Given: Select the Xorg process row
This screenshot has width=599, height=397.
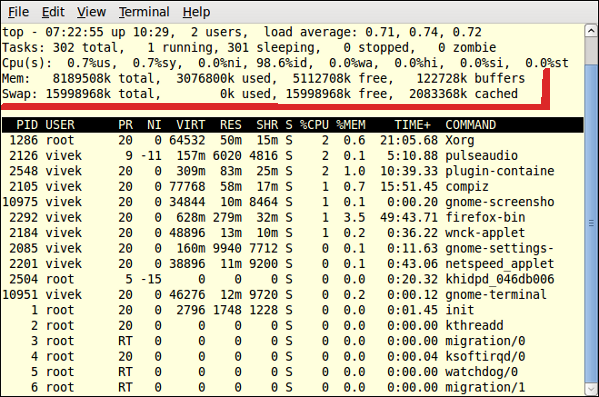Looking at the screenshot, I should click(292, 140).
